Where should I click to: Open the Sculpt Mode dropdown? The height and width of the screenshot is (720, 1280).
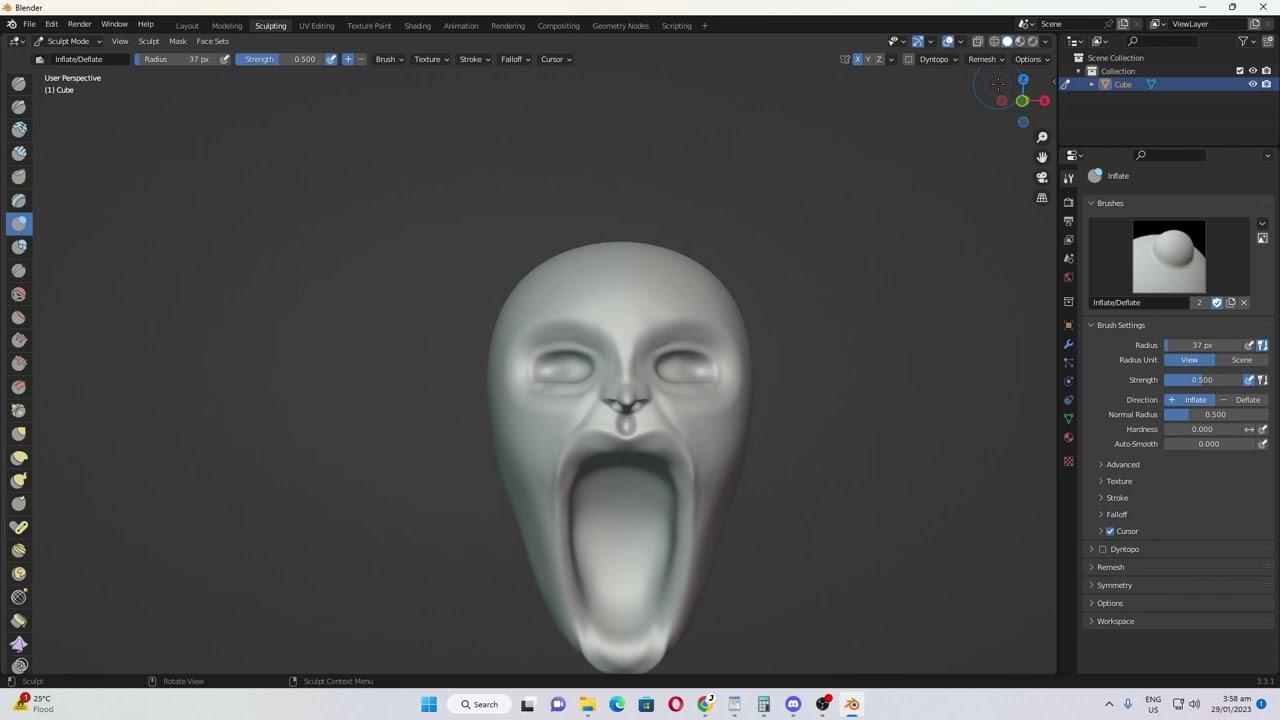point(67,41)
